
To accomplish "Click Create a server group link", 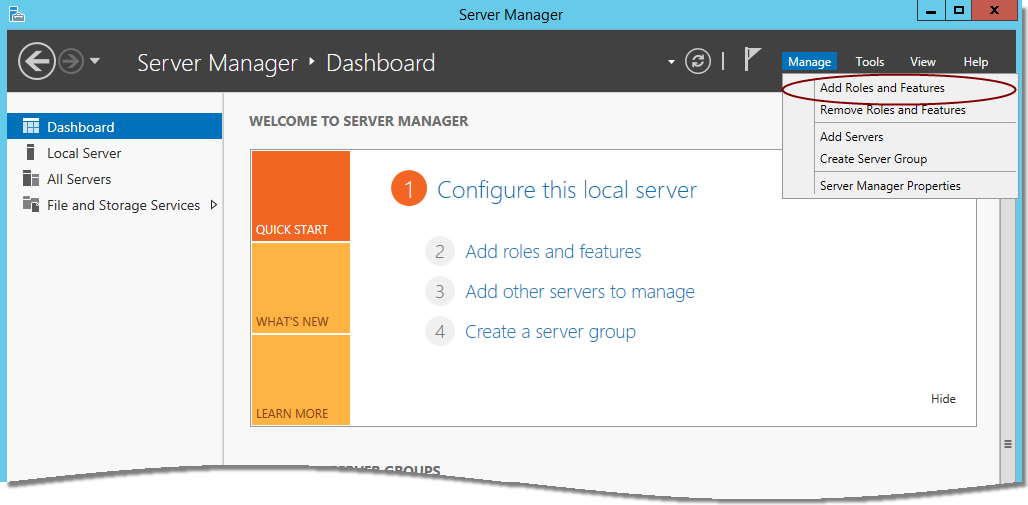I will [551, 331].
